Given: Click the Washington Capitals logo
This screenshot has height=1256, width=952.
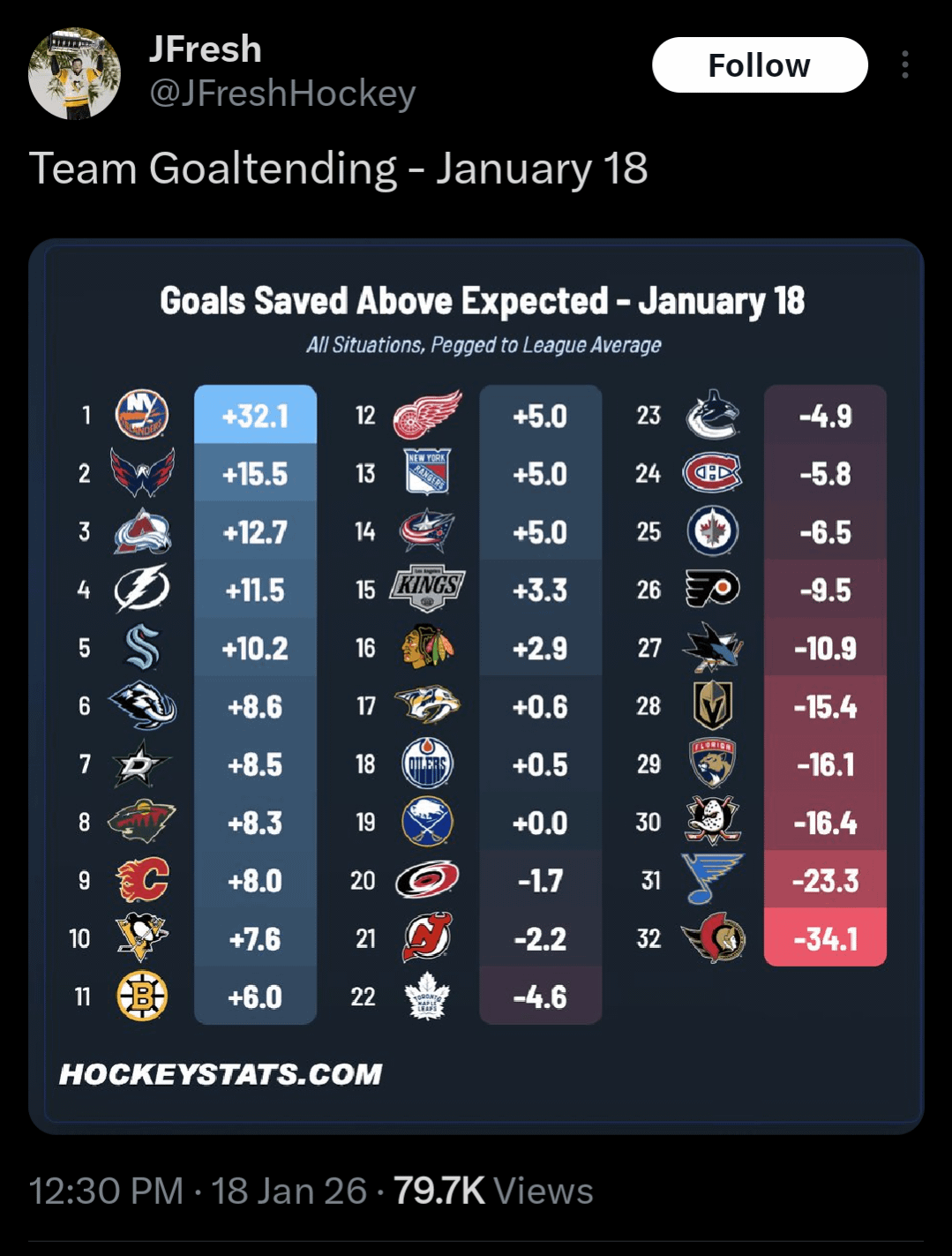Looking at the screenshot, I should click(142, 473).
